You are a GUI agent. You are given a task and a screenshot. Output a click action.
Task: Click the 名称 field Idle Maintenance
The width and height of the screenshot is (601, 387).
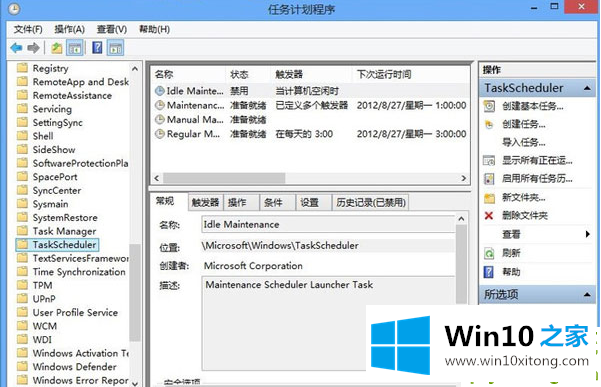point(328,225)
